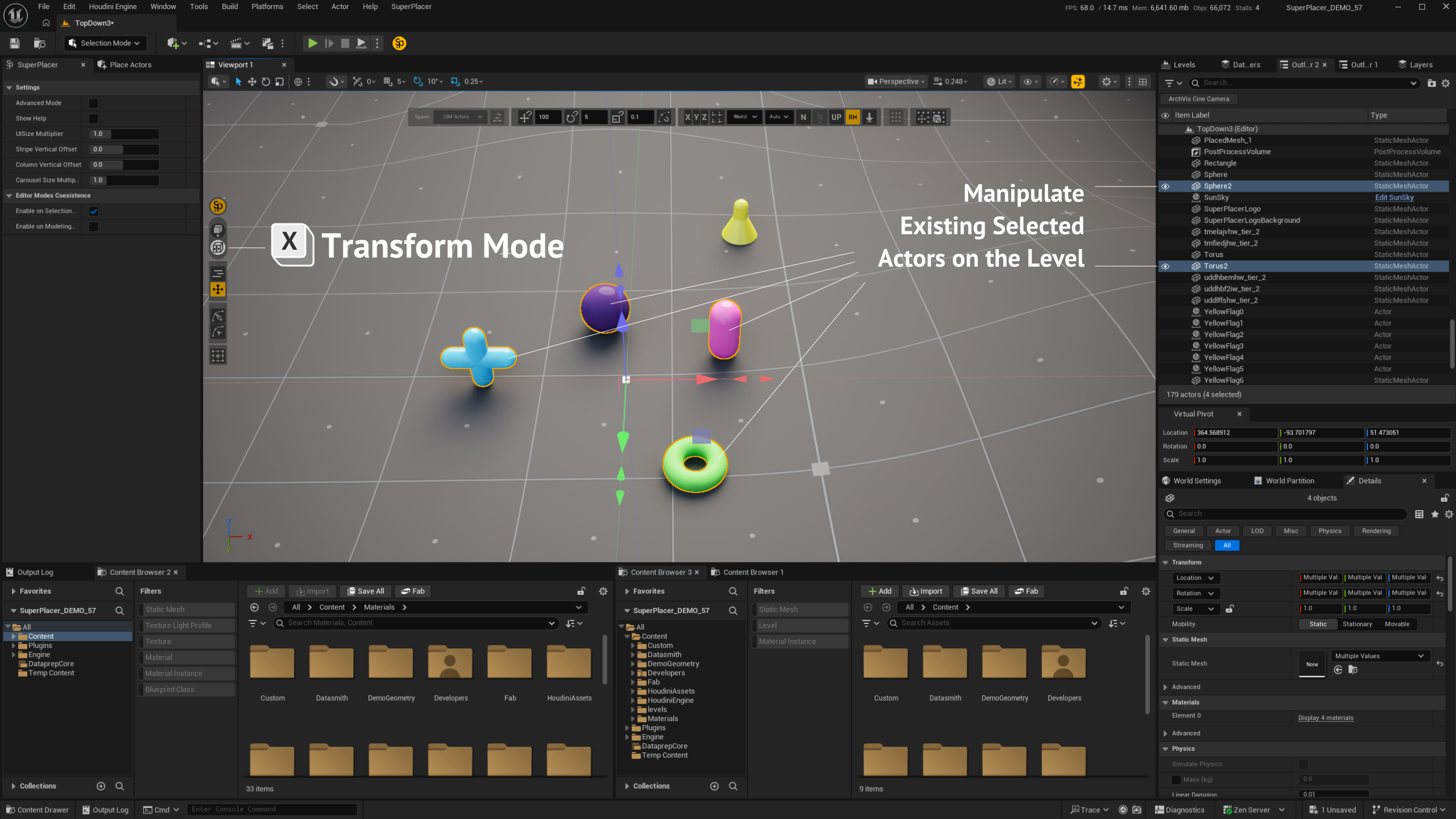This screenshot has width=1456, height=819.
Task: Click Display 4 materials link
Action: tap(1325, 718)
